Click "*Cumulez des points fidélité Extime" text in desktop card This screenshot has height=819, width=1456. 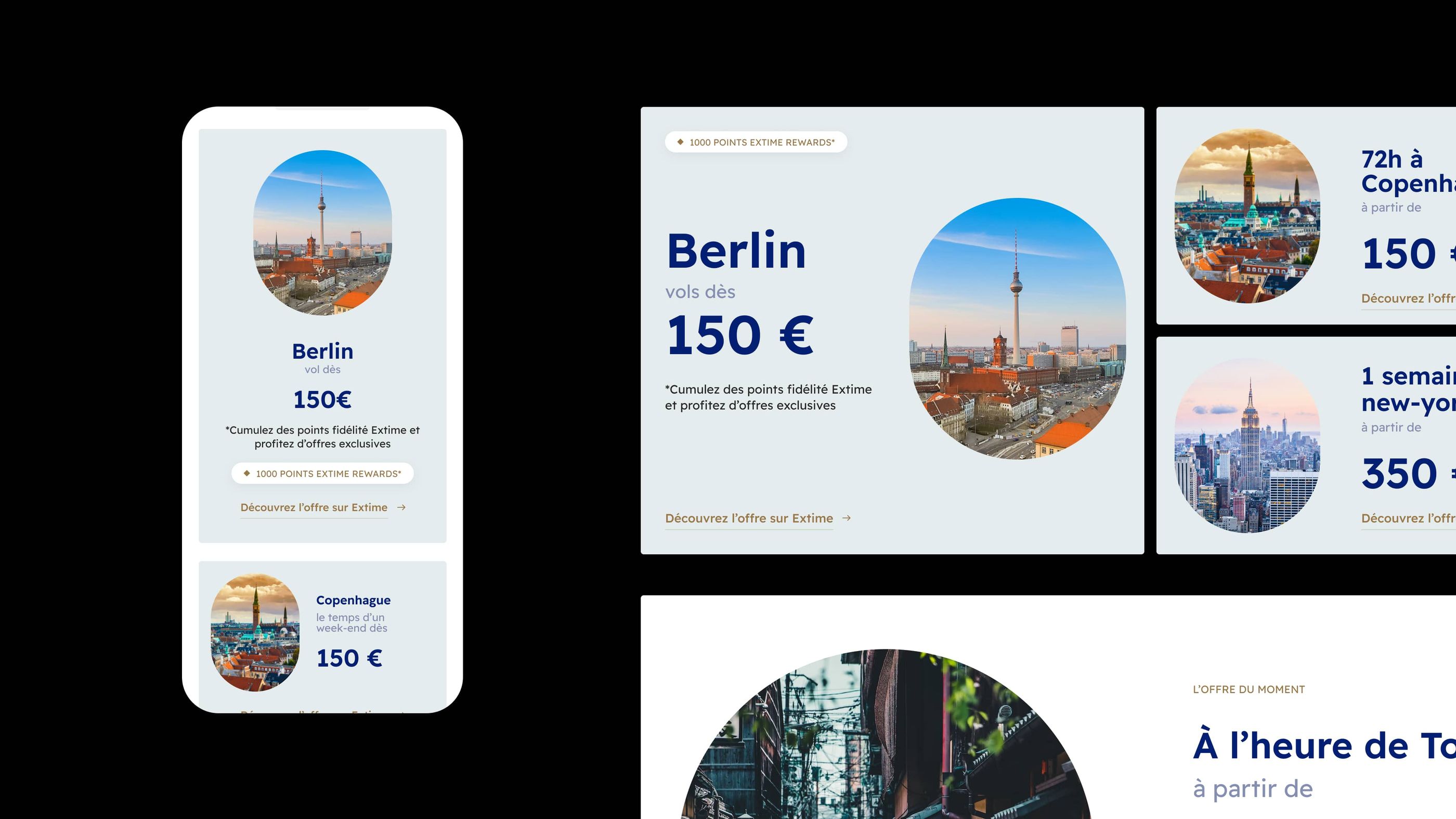pyautogui.click(x=768, y=389)
